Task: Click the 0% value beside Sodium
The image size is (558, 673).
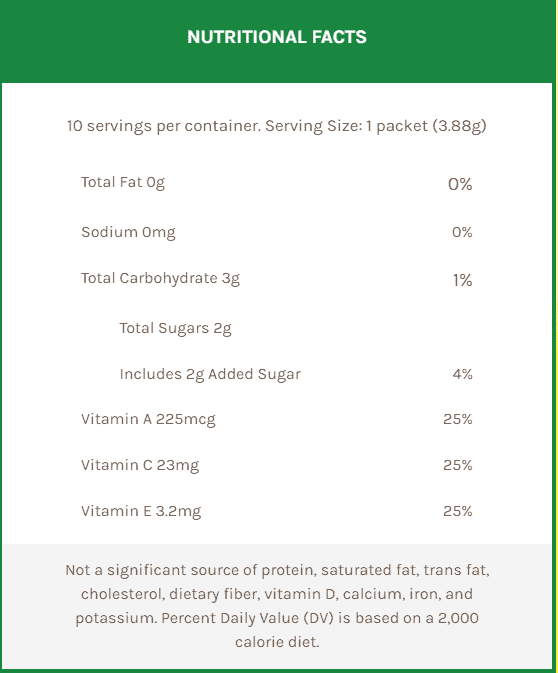Action: click(462, 232)
